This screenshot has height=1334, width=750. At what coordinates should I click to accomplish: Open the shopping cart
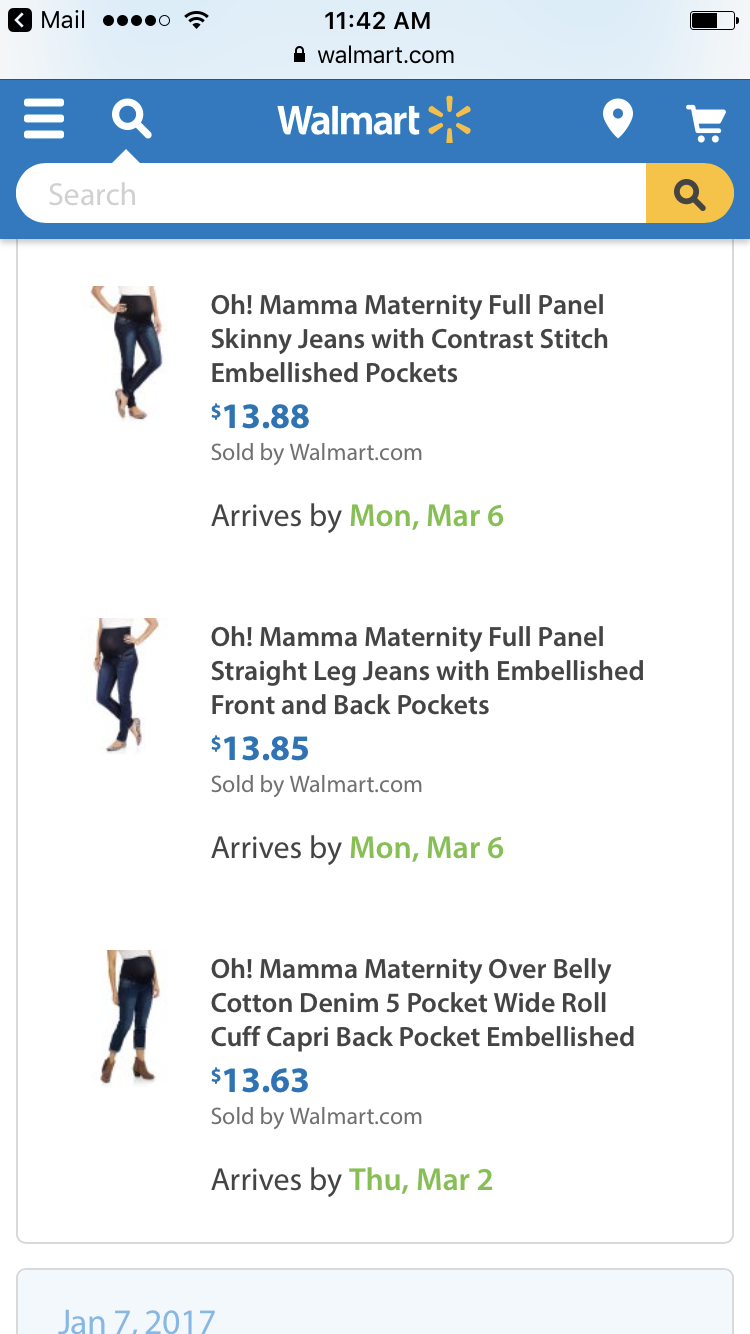pos(705,121)
